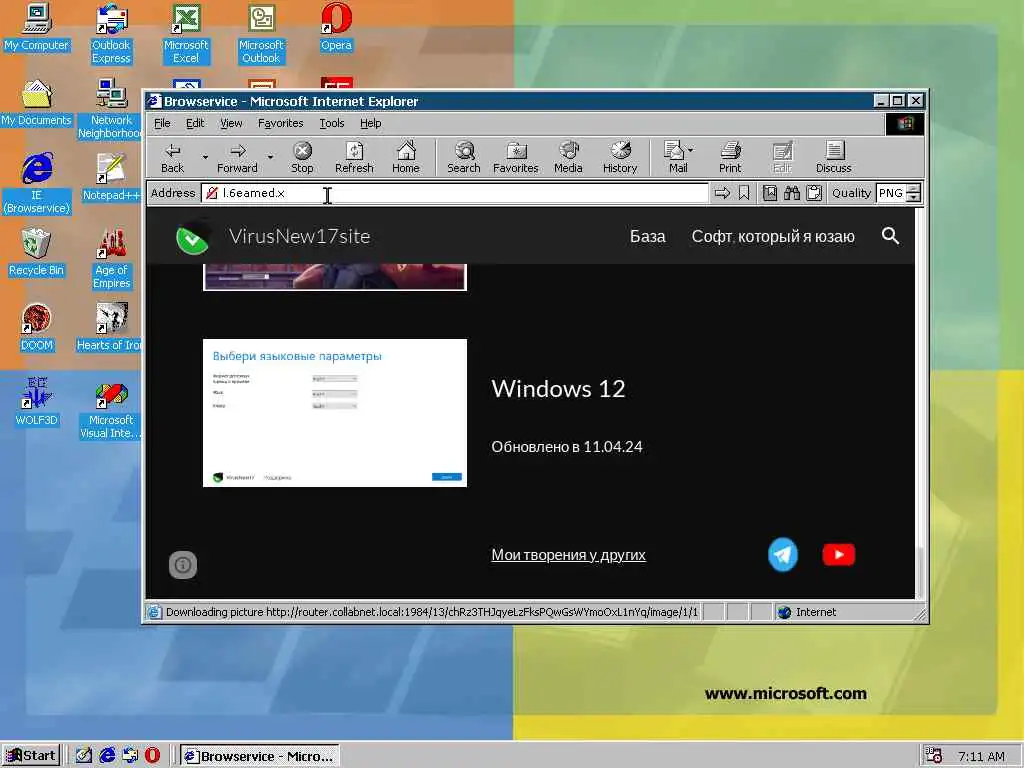The width and height of the screenshot is (1024, 768).
Task: Go to the Home page button
Action: coord(406,158)
